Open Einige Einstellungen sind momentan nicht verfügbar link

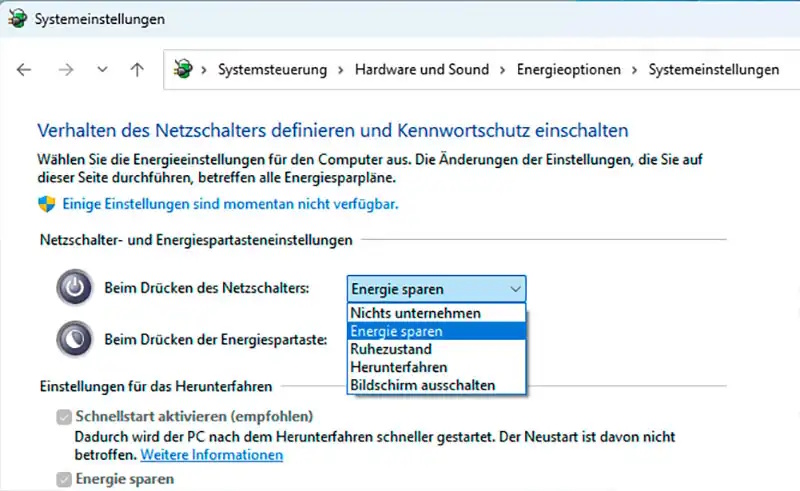(230, 204)
